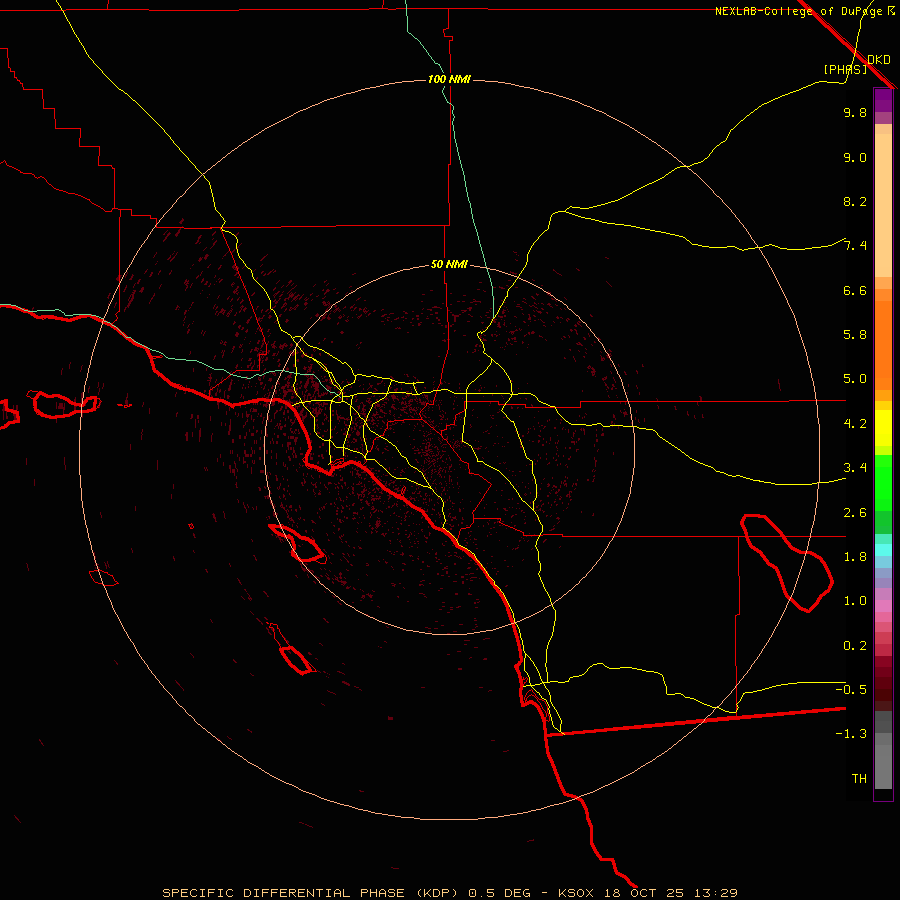Screen dimensions: 900x900
Task: Click the purple swatch at the 9.8 level
Action: pyautogui.click(x=883, y=100)
